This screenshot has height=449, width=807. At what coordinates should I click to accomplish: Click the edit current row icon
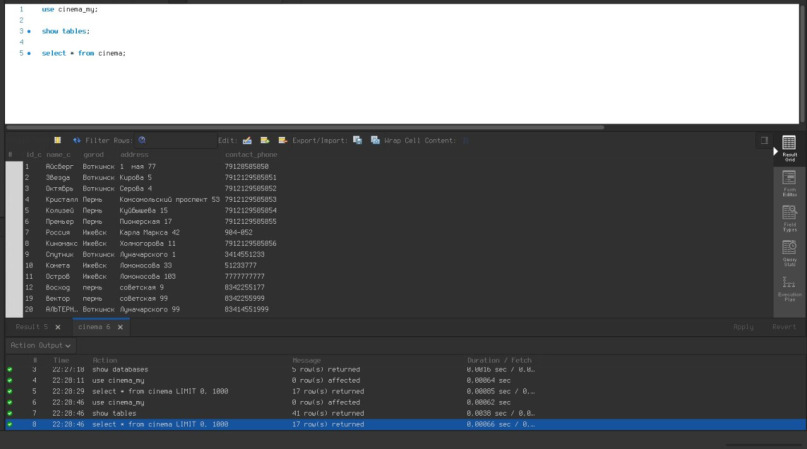pyautogui.click(x=246, y=141)
